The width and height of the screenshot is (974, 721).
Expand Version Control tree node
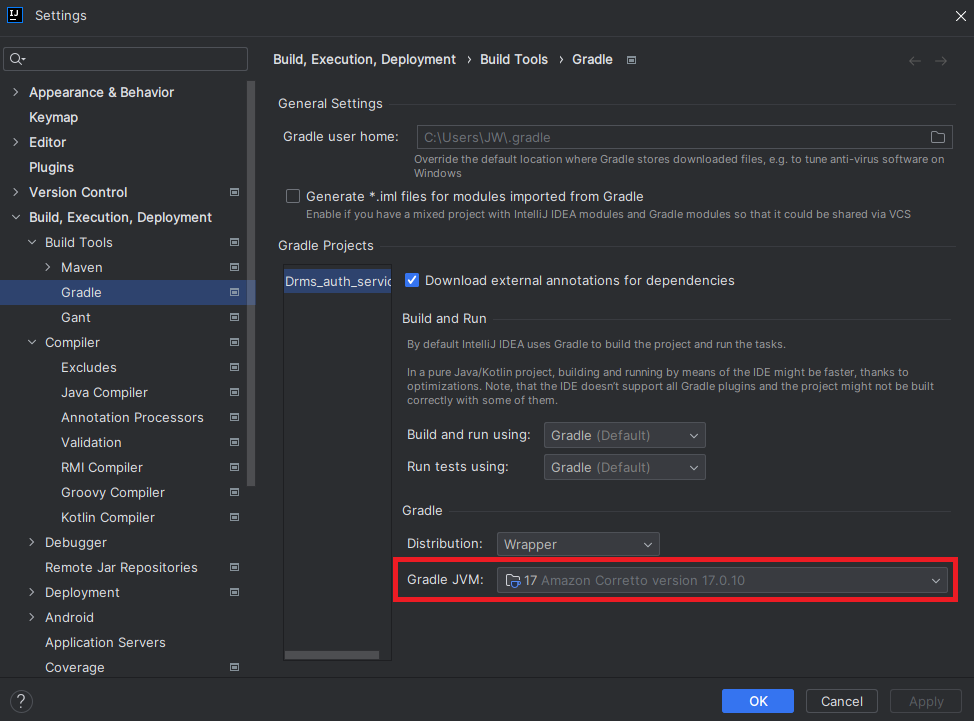click(16, 193)
